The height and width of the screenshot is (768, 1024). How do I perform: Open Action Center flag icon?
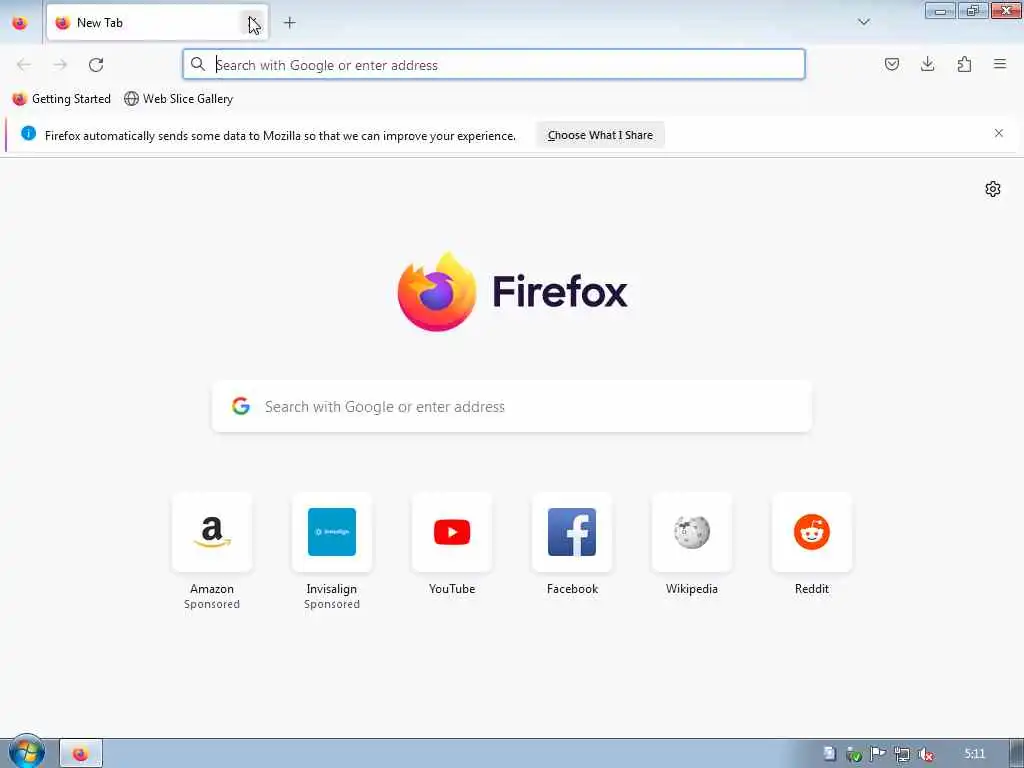(877, 754)
